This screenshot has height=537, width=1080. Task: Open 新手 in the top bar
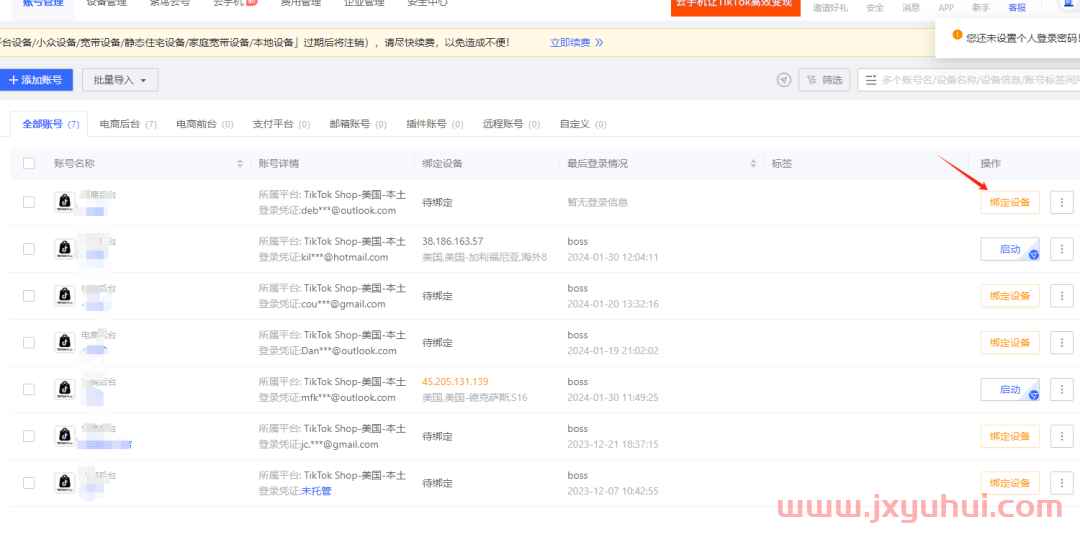[x=981, y=8]
